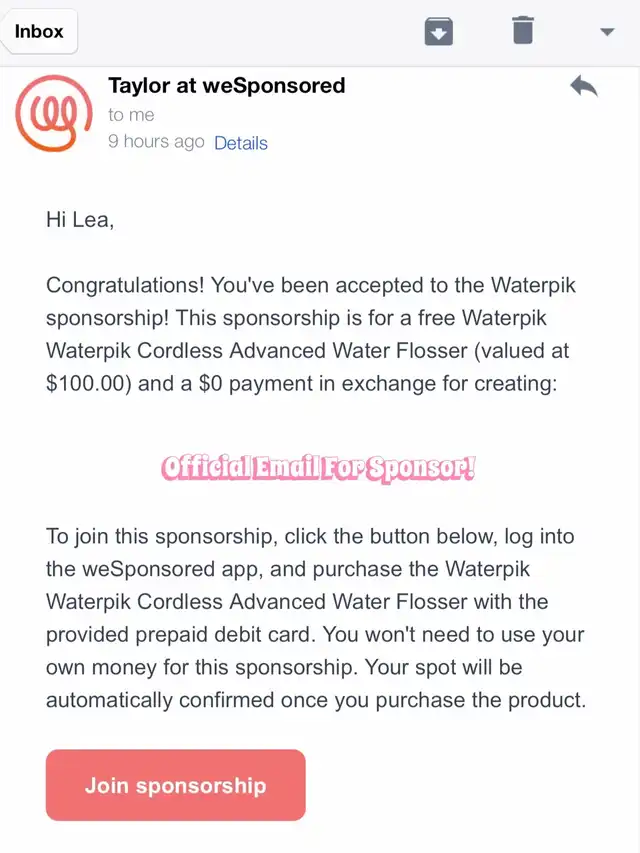Tap "automatically confirmed" in the last line

point(160,700)
